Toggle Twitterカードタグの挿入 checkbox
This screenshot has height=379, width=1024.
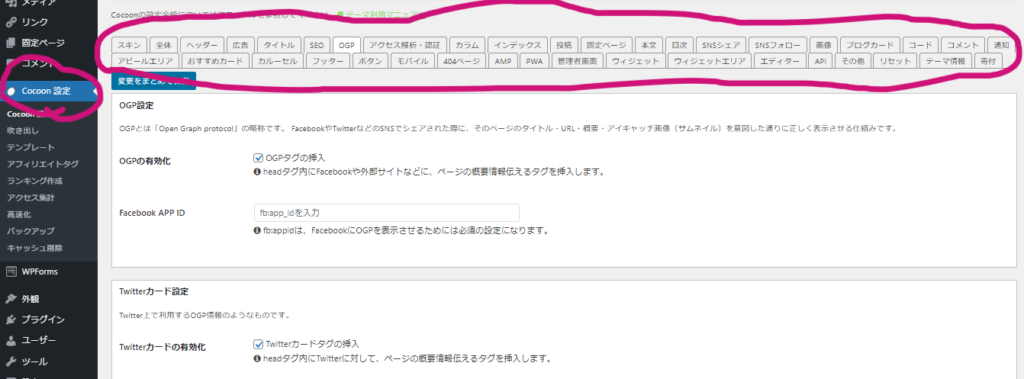[x=257, y=343]
